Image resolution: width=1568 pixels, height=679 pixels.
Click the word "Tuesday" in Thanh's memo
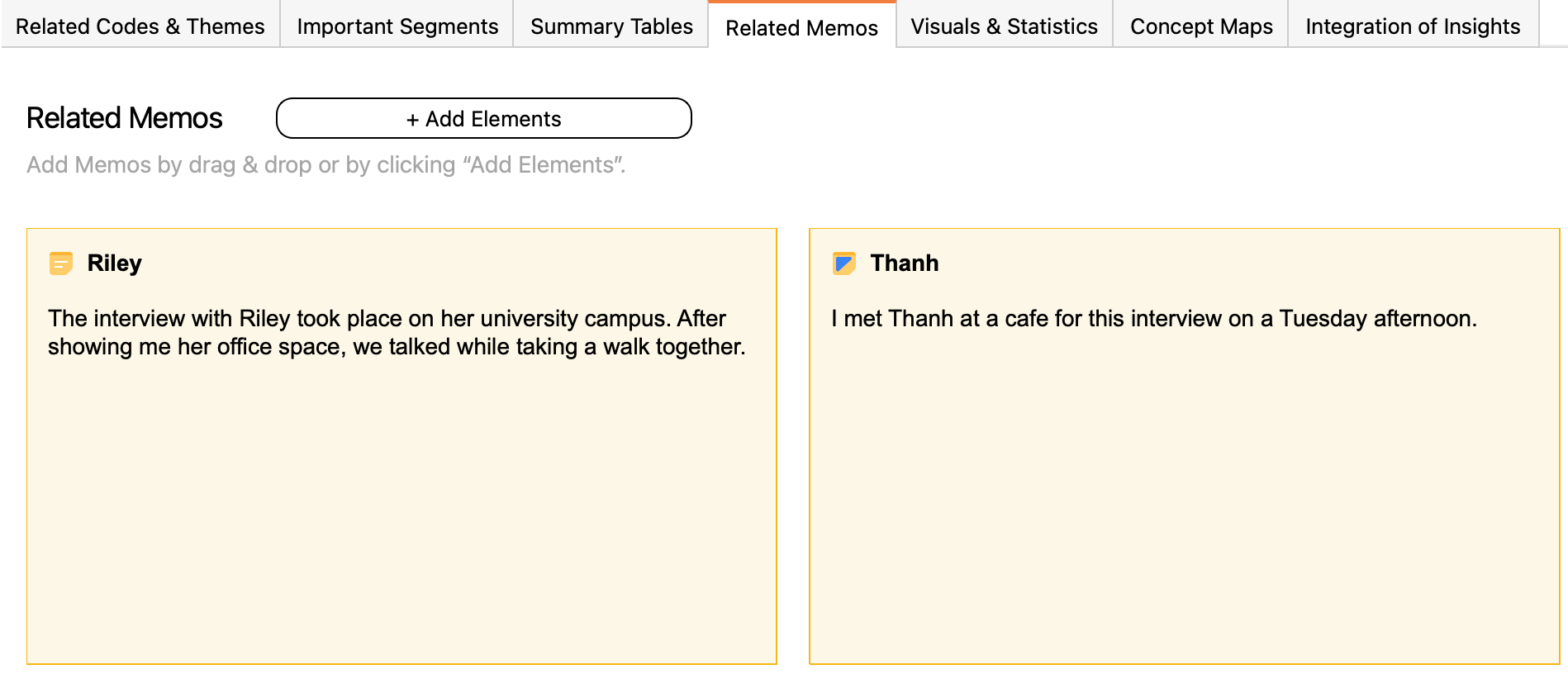pyautogui.click(x=1323, y=319)
